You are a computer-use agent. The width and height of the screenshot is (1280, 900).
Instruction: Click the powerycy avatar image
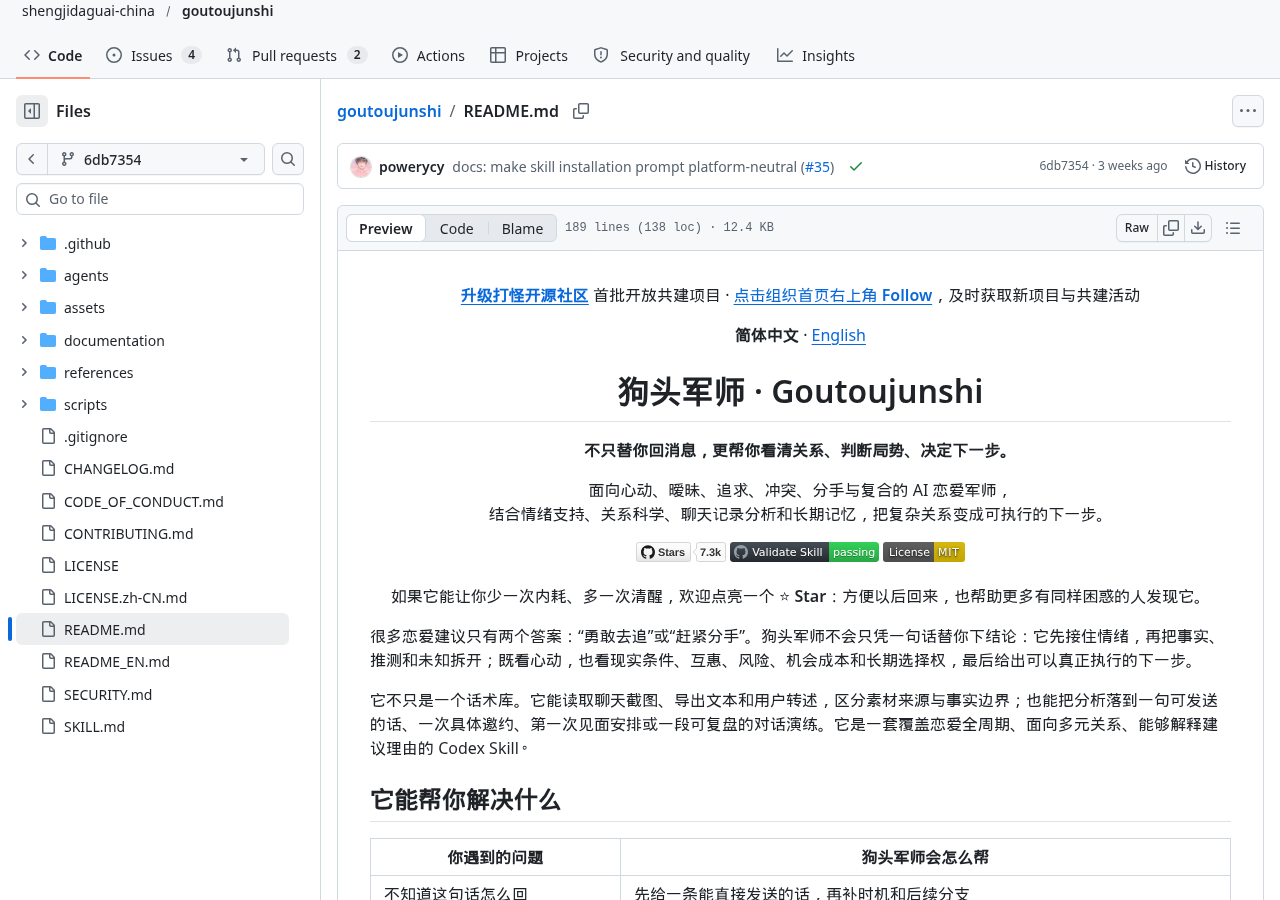coord(361,166)
